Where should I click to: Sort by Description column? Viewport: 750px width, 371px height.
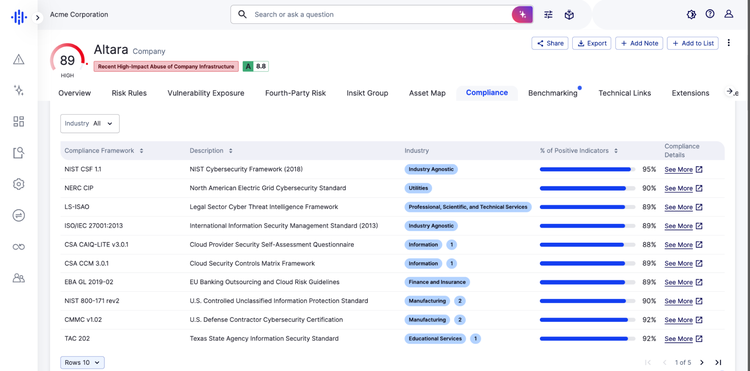coord(211,151)
